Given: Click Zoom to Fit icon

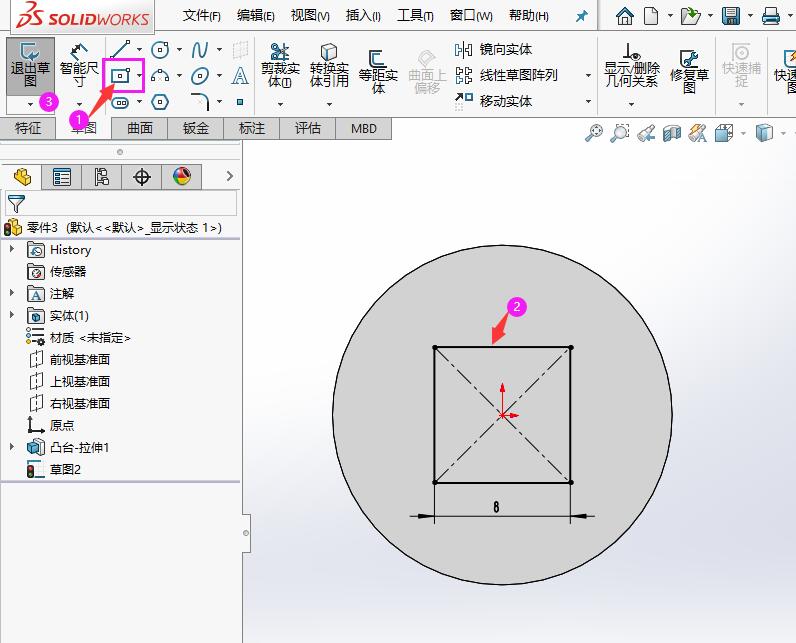Looking at the screenshot, I should (593, 133).
